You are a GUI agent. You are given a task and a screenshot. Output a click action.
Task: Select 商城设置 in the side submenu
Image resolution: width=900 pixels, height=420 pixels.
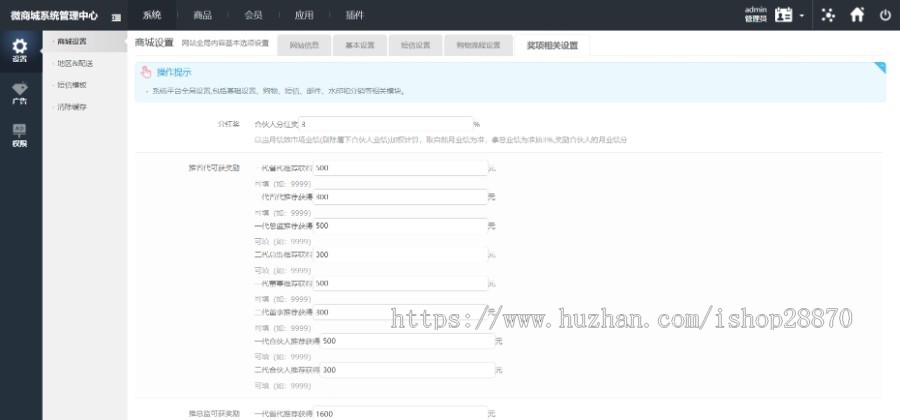[x=85, y=41]
